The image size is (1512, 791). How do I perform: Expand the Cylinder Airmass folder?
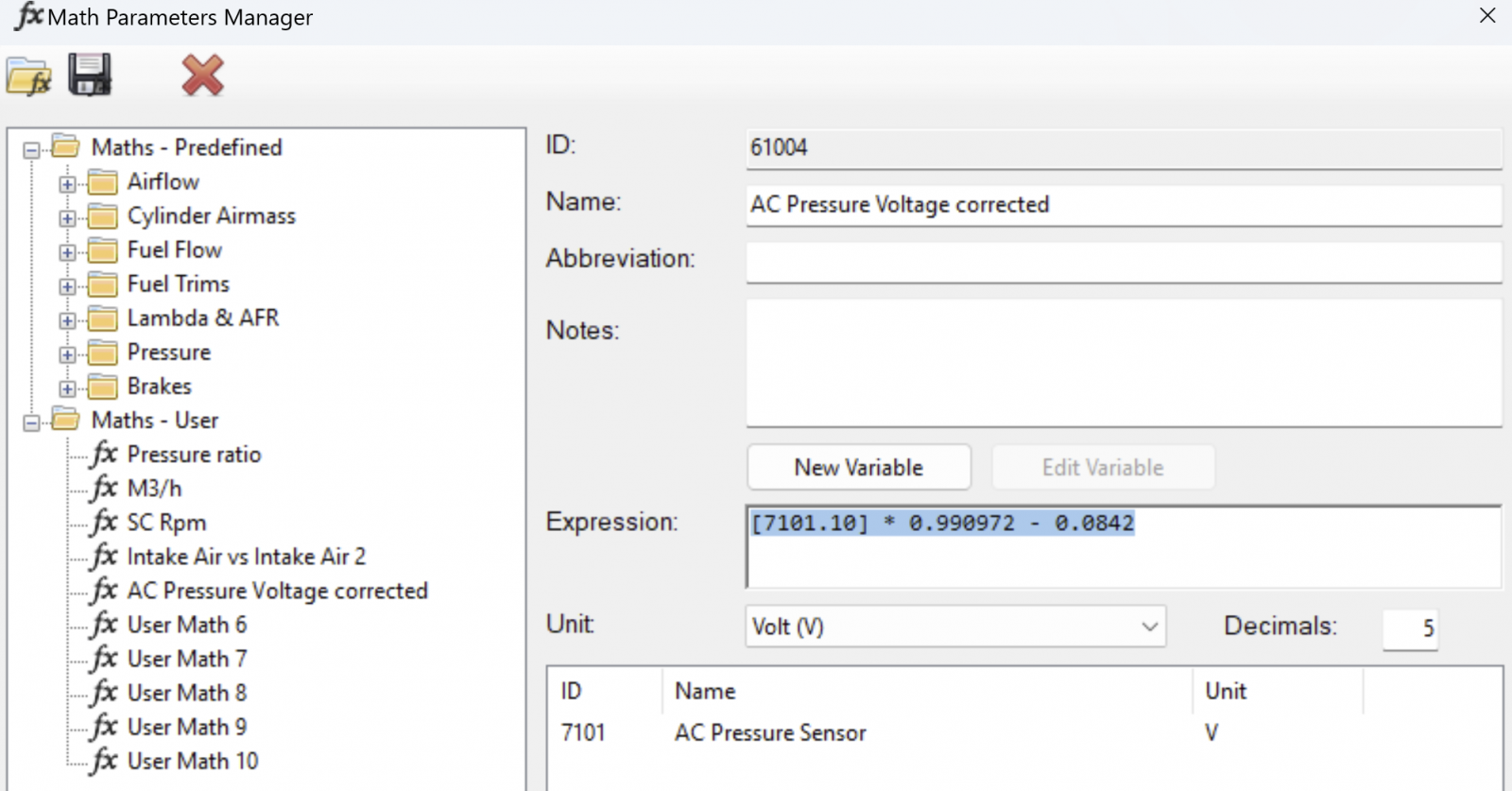[67, 217]
